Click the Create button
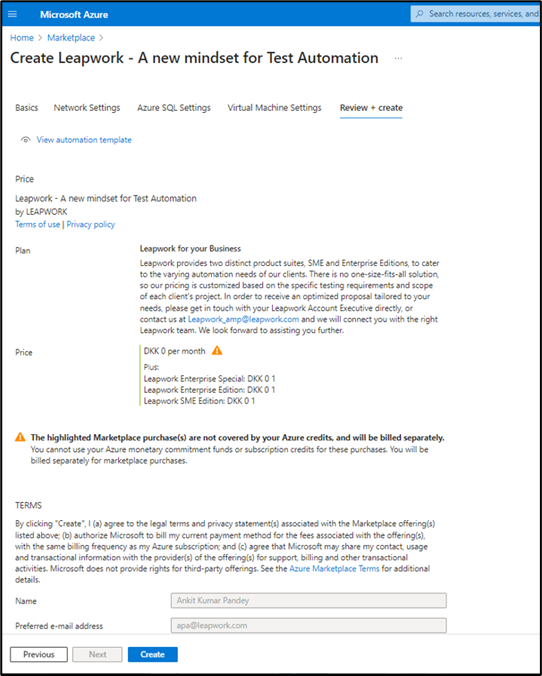Screen dimensions: 542x676 coord(153,654)
